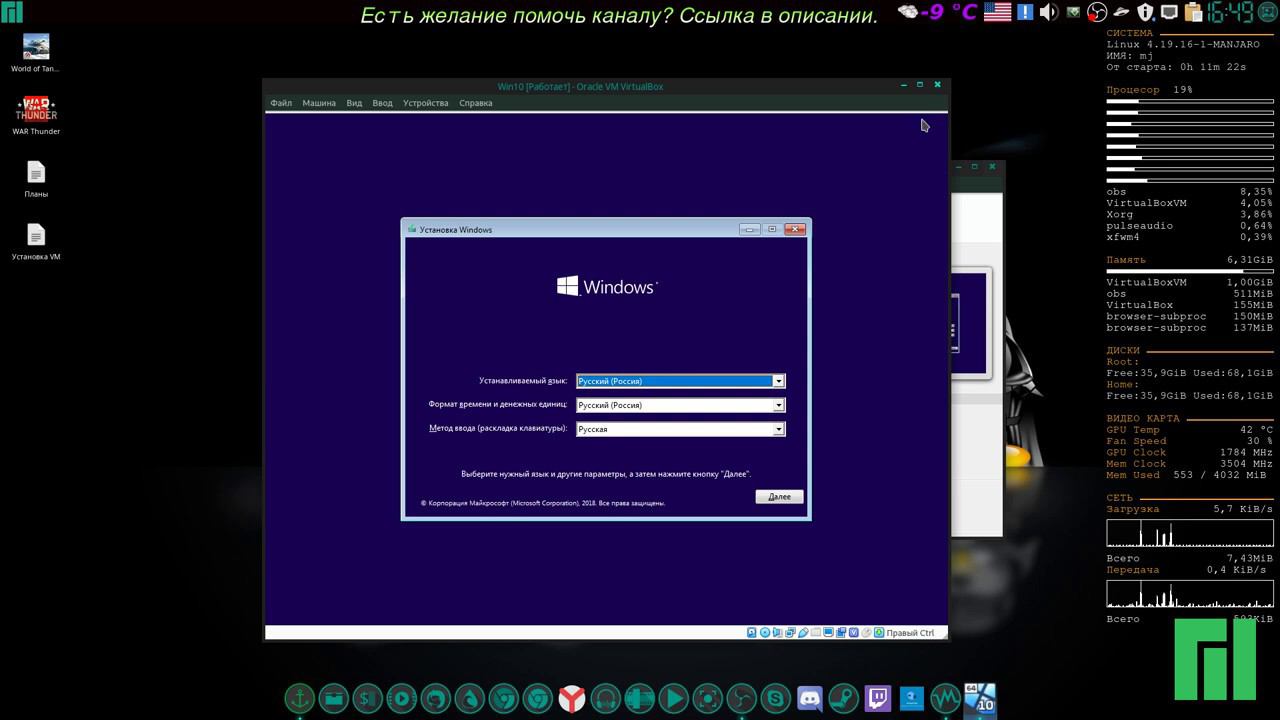This screenshot has height=720, width=1280.
Task: Click the Далее button in Windows setup
Action: 779,496
